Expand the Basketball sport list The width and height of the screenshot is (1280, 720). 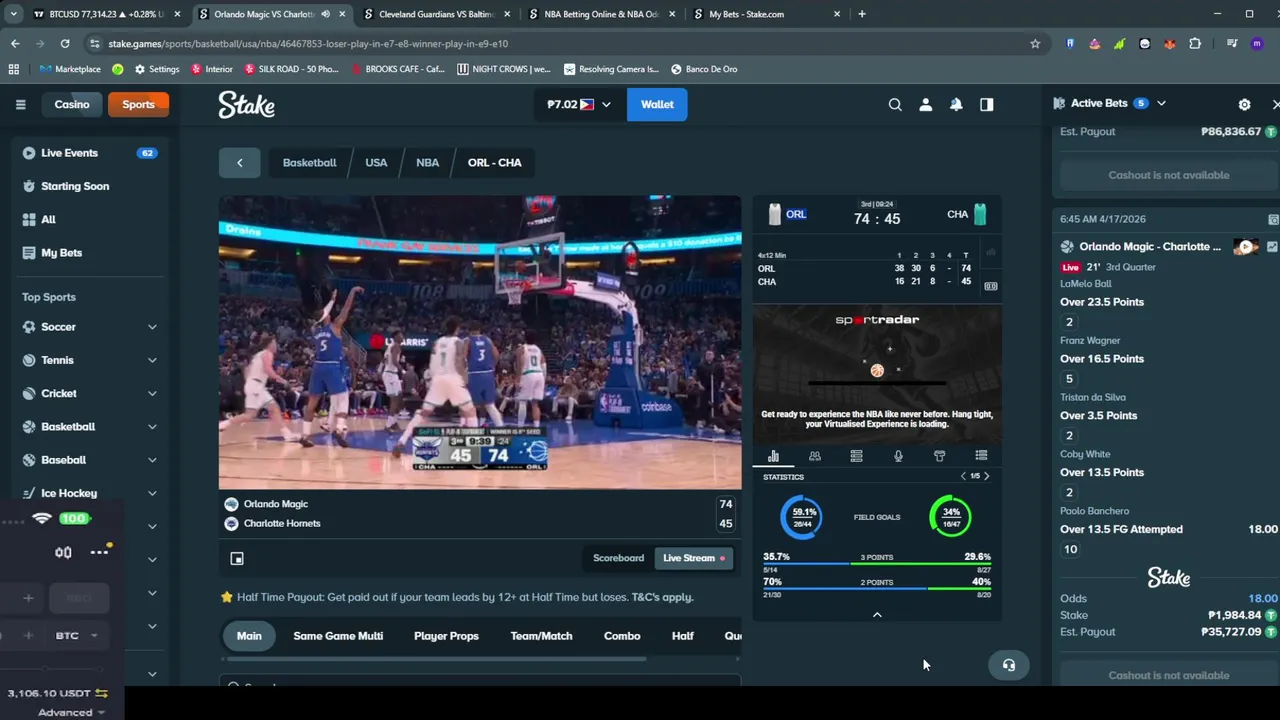[152, 427]
